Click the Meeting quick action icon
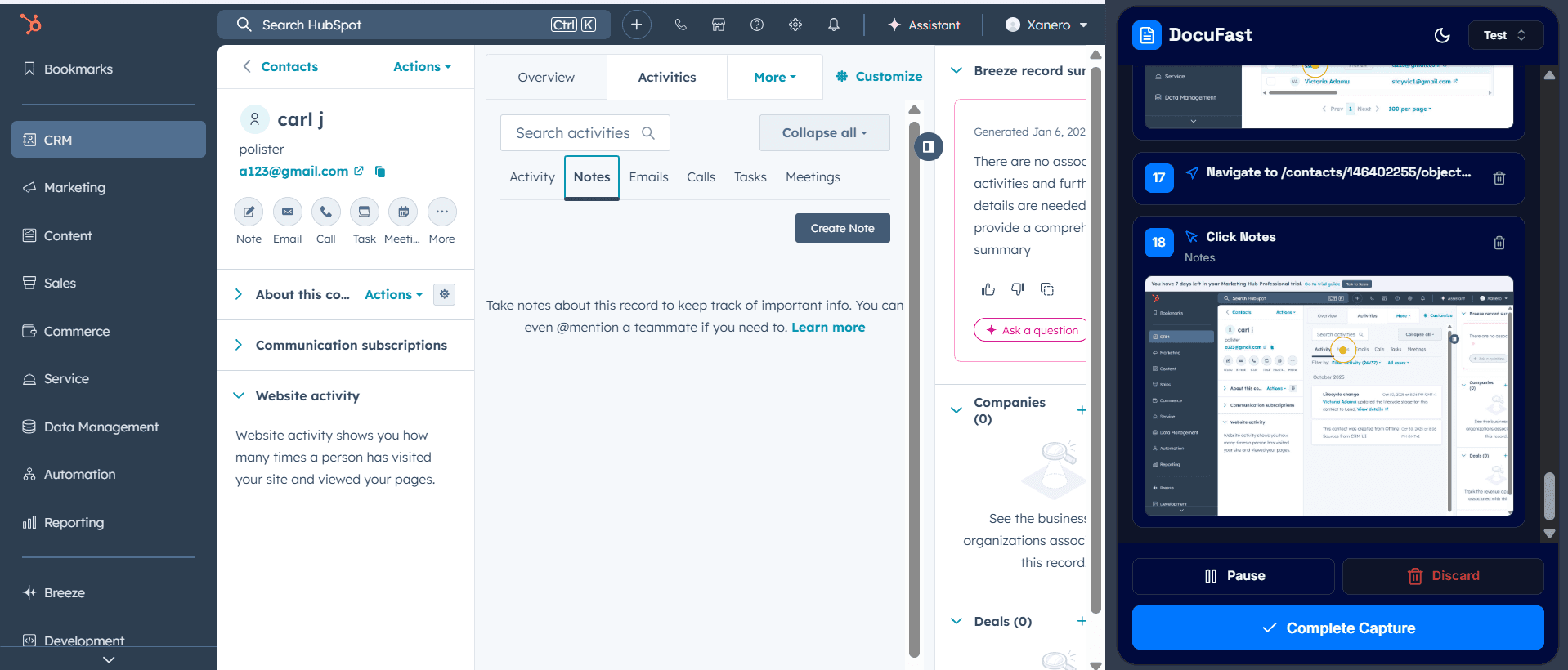 (x=403, y=212)
